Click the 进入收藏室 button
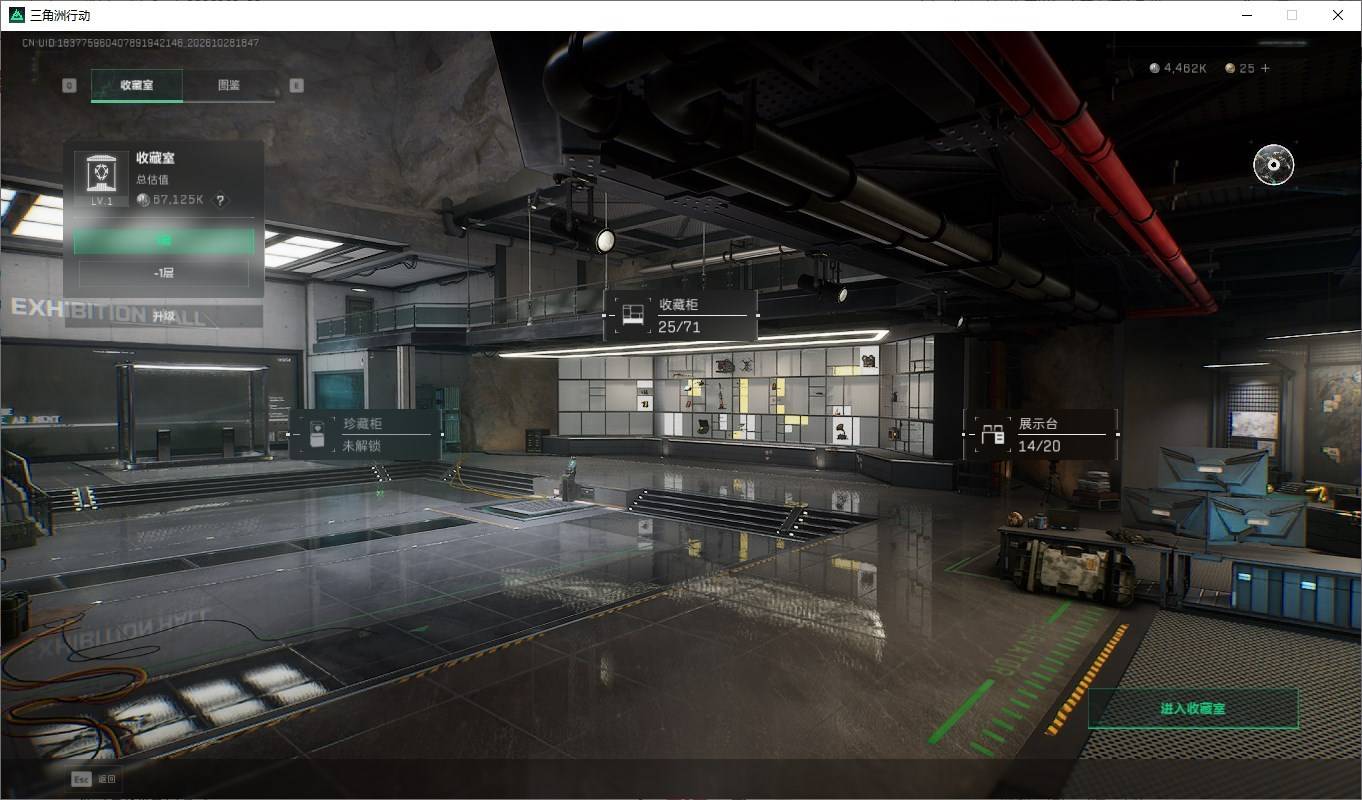Viewport: 1362px width, 800px height. pos(1193,708)
